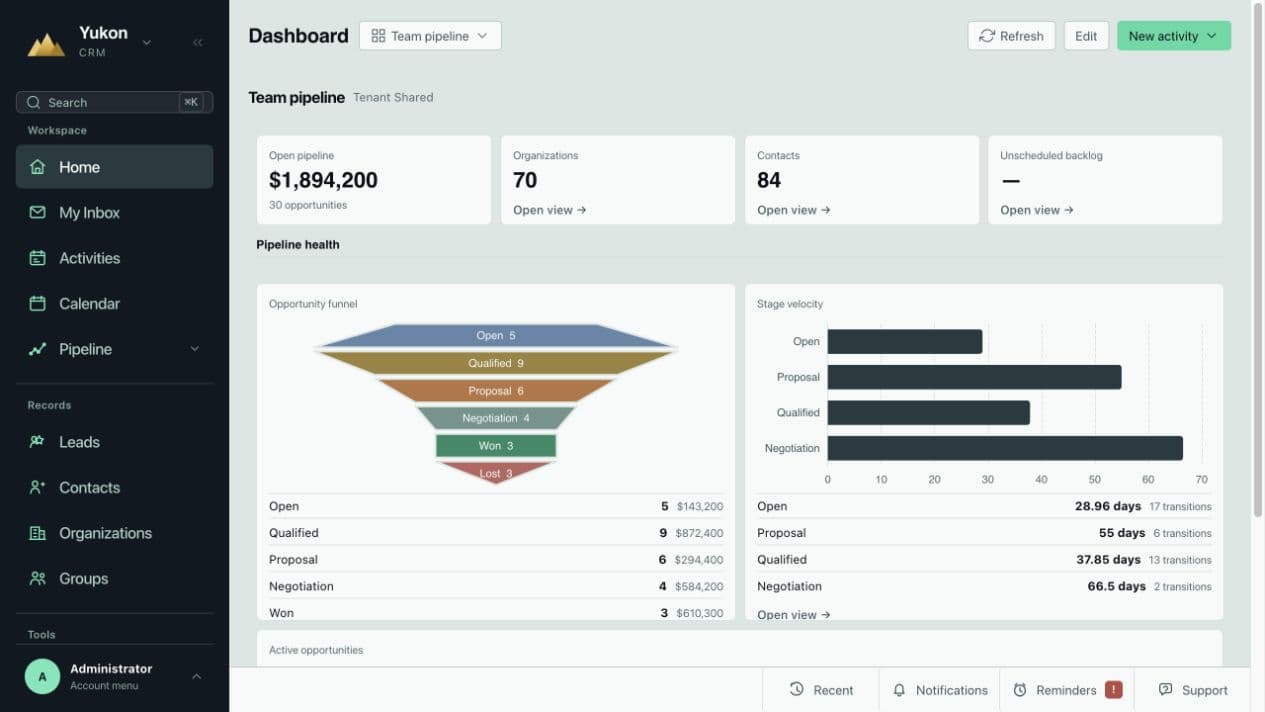Click the Activities checklist icon
The width and height of the screenshot is (1265, 712).
pyautogui.click(x=37, y=258)
